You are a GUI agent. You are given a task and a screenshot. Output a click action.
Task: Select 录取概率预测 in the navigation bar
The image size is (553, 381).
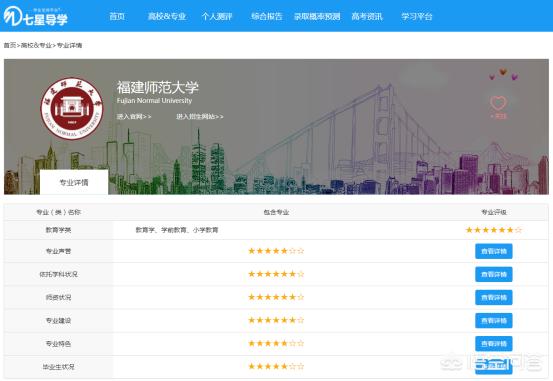317,16
